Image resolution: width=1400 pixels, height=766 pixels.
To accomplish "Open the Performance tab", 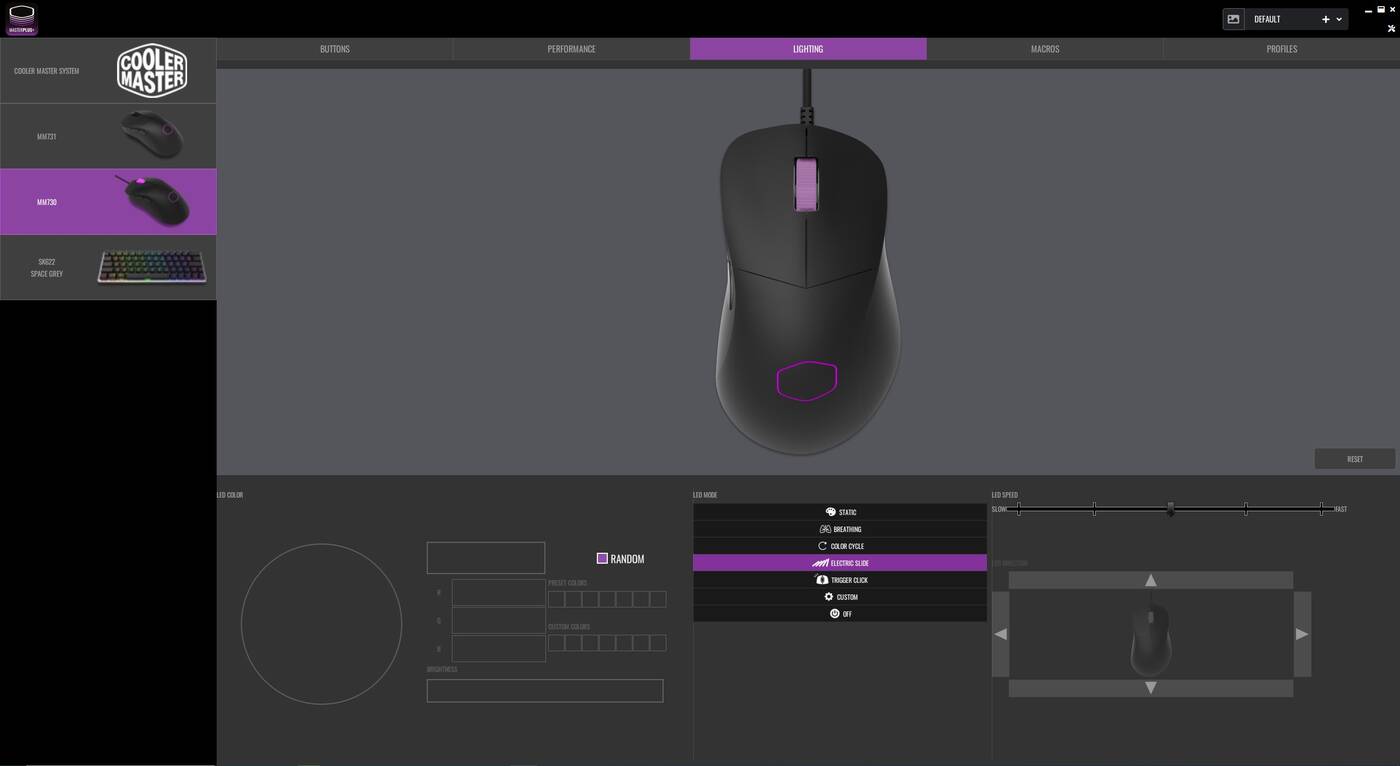I will click(571, 49).
